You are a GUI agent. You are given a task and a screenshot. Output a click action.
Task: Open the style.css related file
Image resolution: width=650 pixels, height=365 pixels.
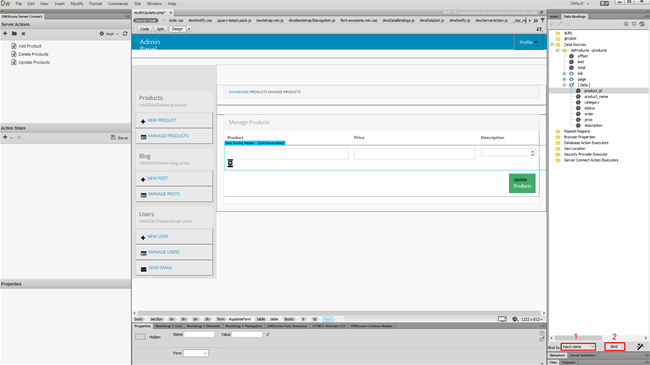pos(176,20)
